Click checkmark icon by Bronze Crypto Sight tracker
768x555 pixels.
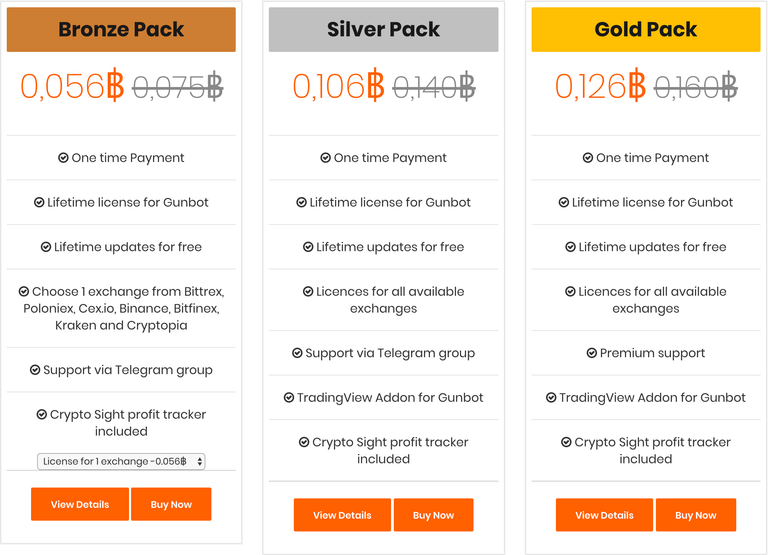click(42, 415)
